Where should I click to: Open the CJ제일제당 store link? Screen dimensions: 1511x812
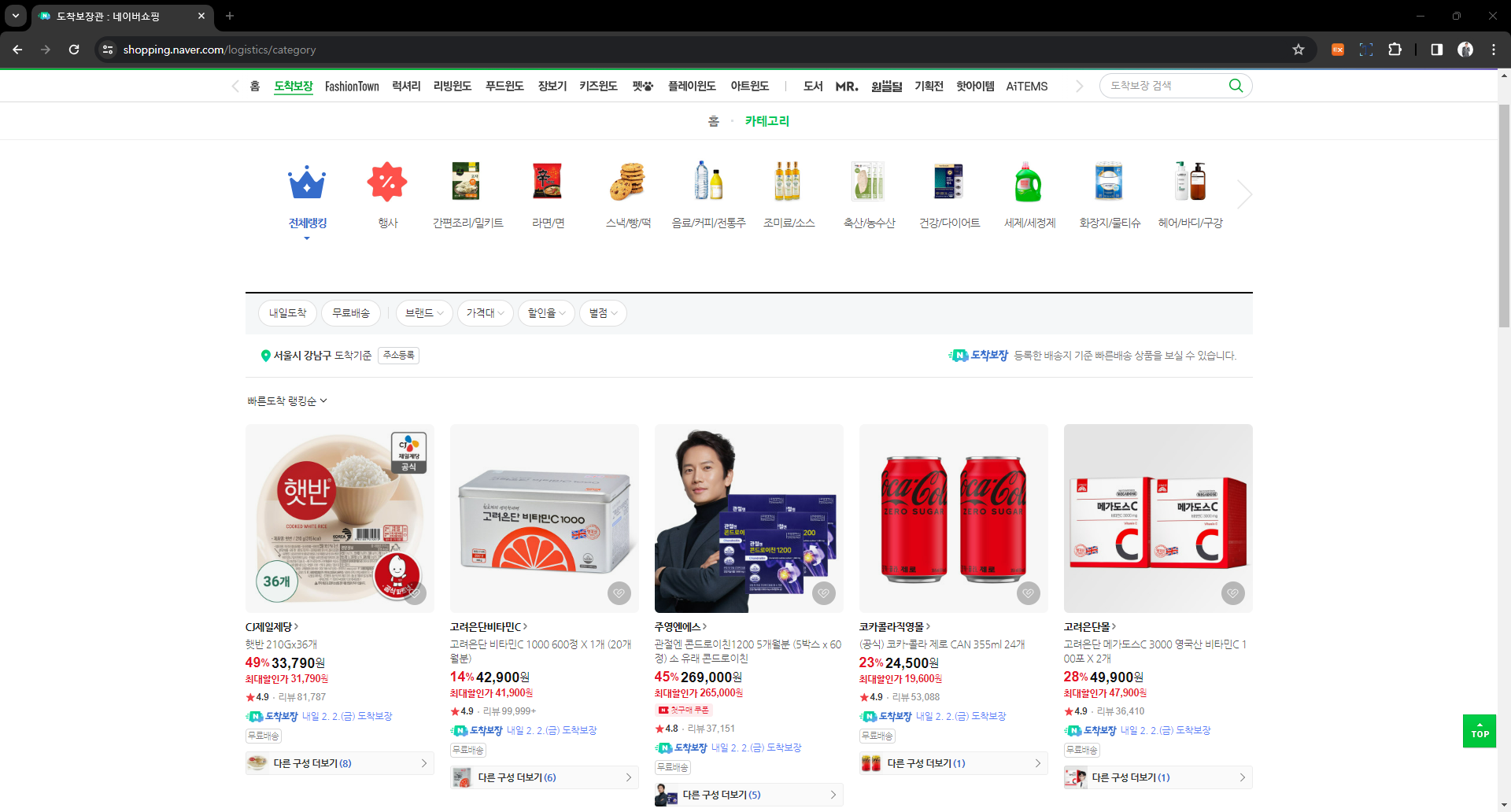point(272,627)
